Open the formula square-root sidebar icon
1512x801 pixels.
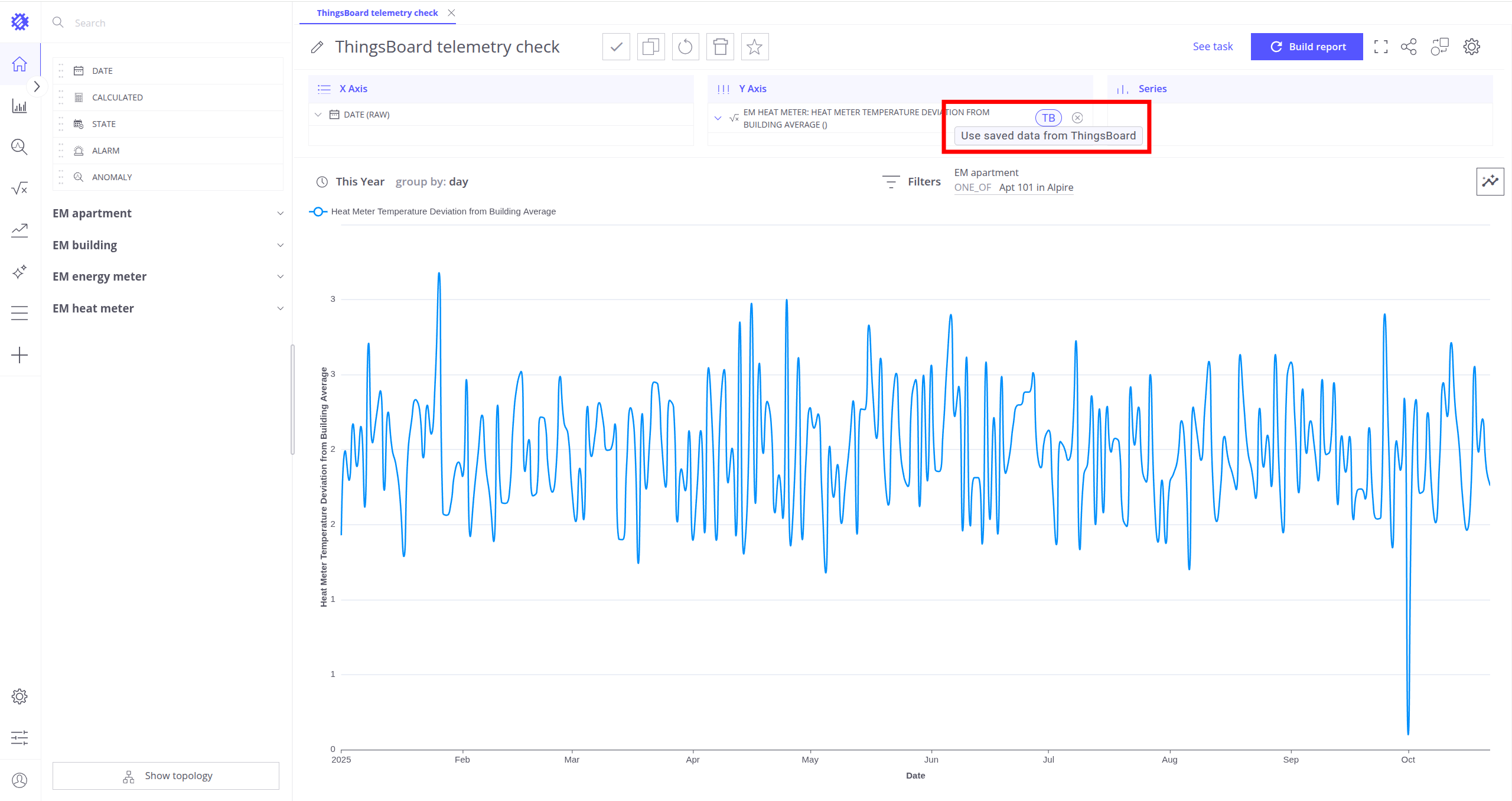(19, 188)
